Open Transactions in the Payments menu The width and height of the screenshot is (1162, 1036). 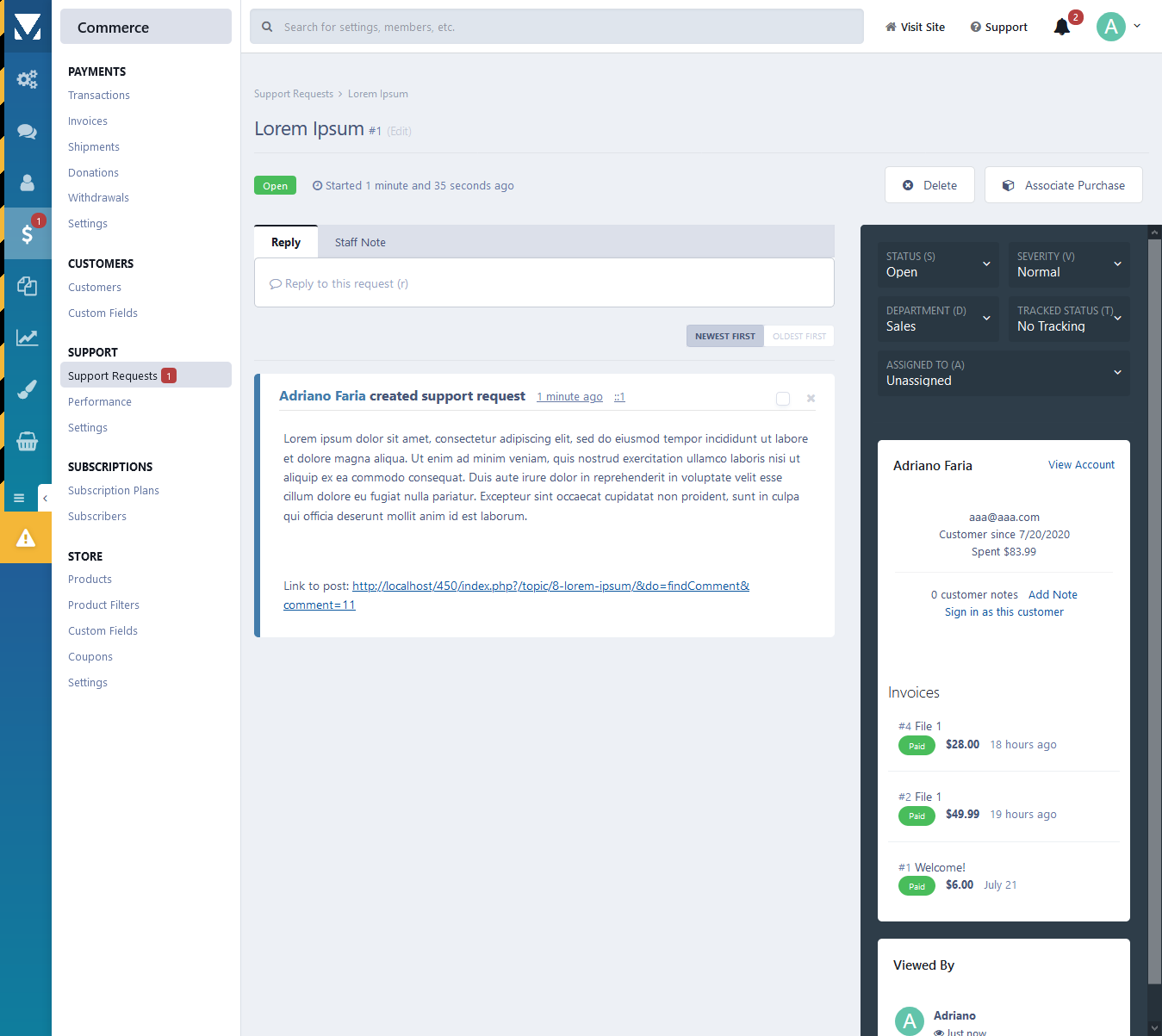click(x=99, y=96)
